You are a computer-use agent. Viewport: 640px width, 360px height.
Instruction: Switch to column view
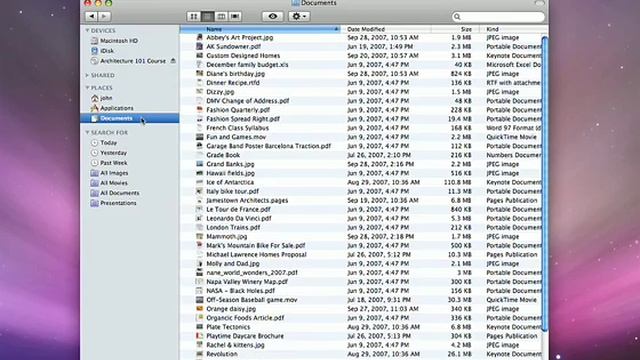221,16
